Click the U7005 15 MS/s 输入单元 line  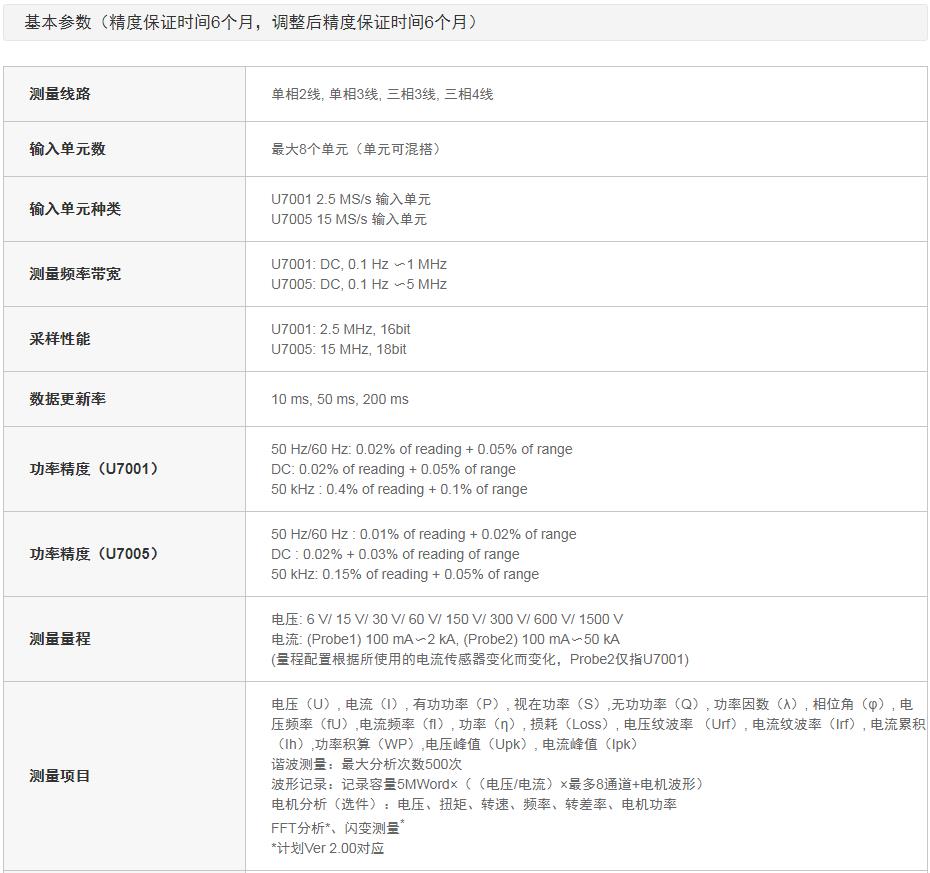(348, 219)
